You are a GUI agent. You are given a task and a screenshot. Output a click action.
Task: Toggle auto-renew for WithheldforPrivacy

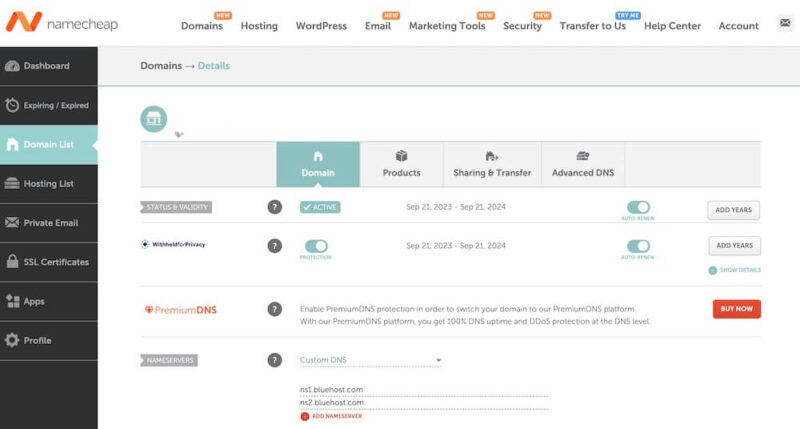click(638, 246)
